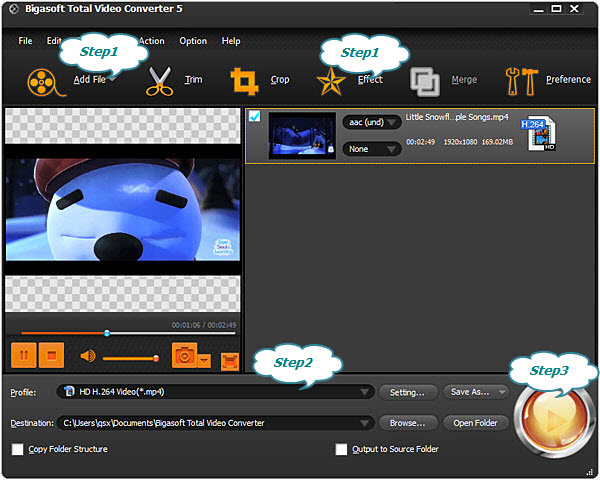Click the Trim label

[194, 79]
